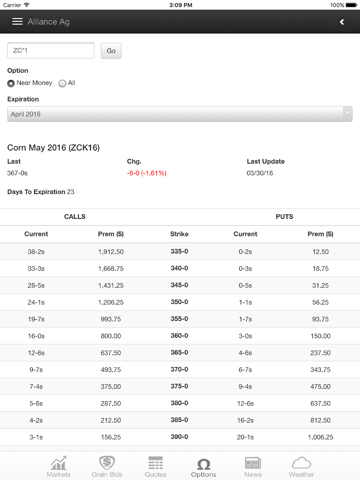
Task: Tap the back arrow in header
Action: coord(342,22)
